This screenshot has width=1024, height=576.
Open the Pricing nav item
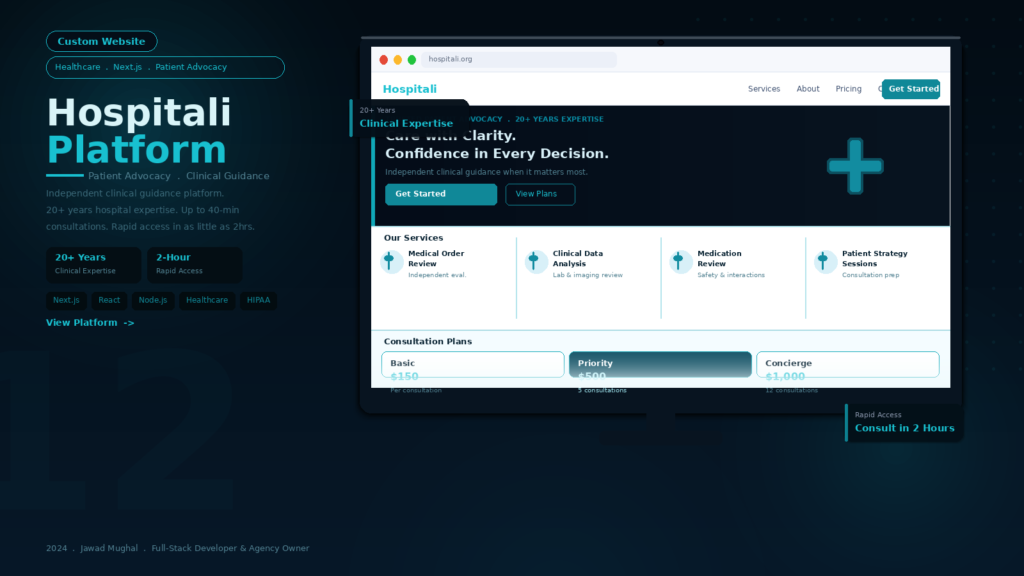click(848, 89)
